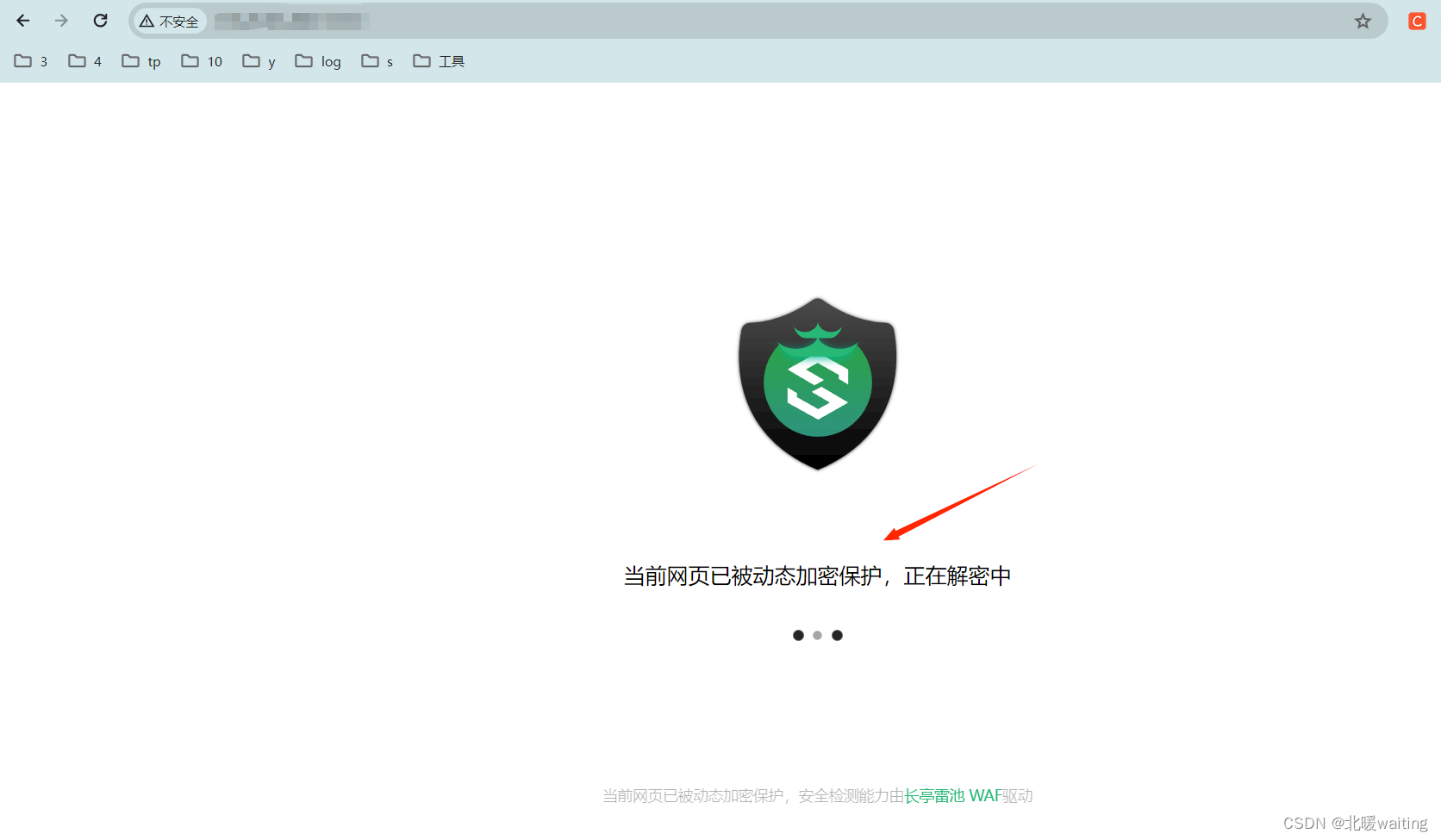The height and width of the screenshot is (840, 1441).
Task: Open the y bookmark folder
Action: click(x=259, y=61)
